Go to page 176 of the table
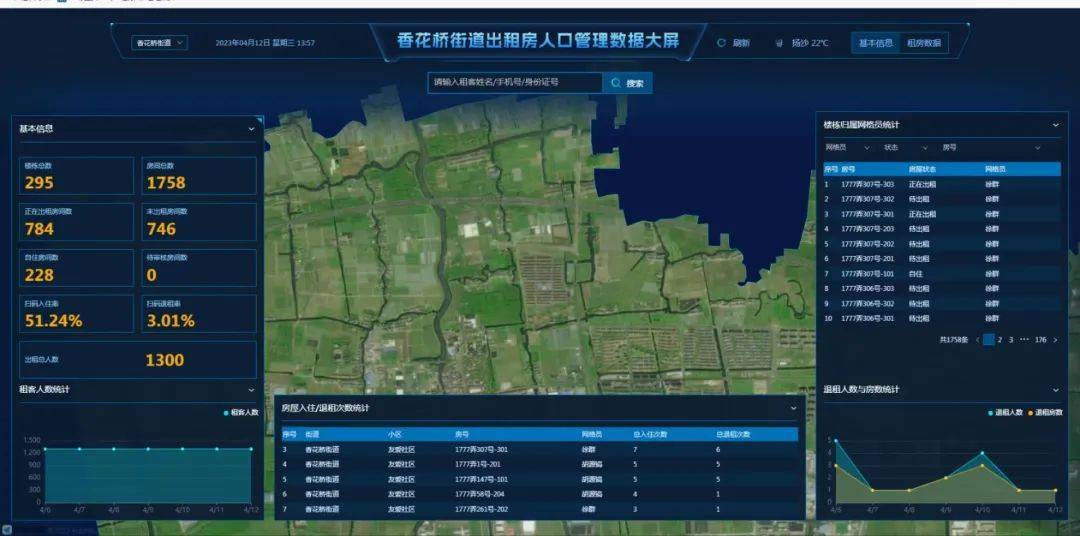Screen dimensions: 1080x536 coord(1040,340)
